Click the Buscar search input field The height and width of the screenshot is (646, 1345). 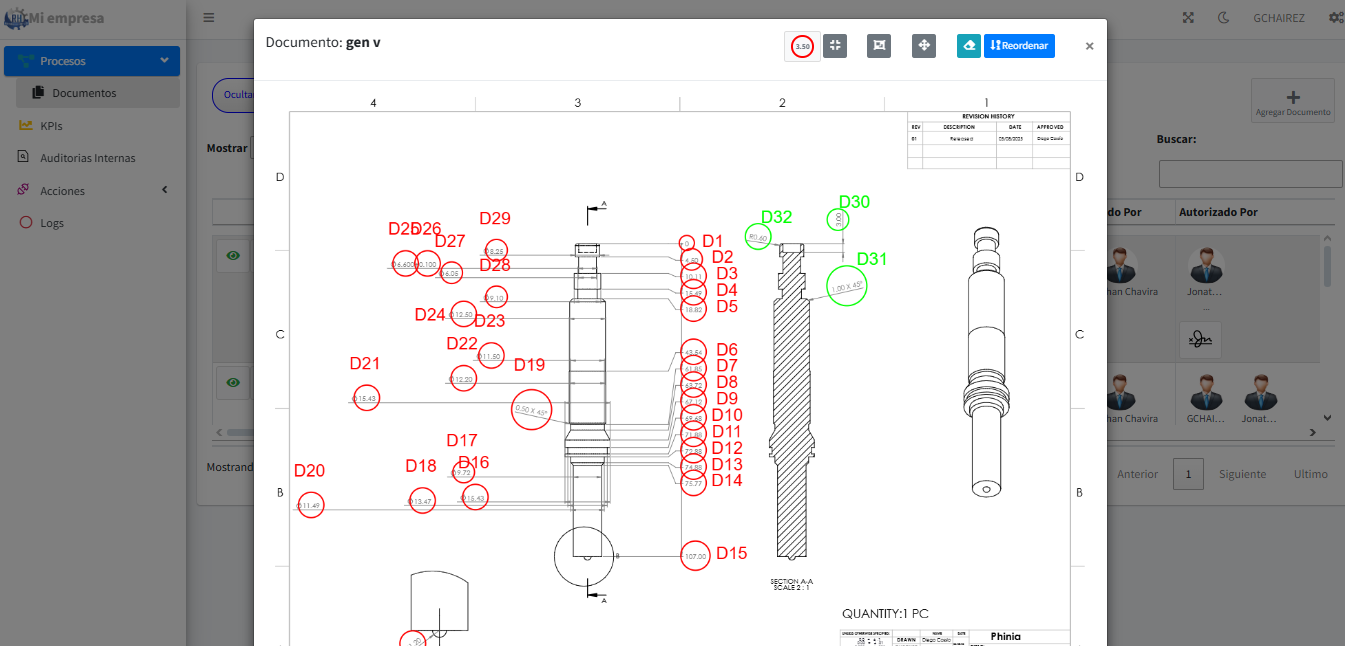[1250, 174]
